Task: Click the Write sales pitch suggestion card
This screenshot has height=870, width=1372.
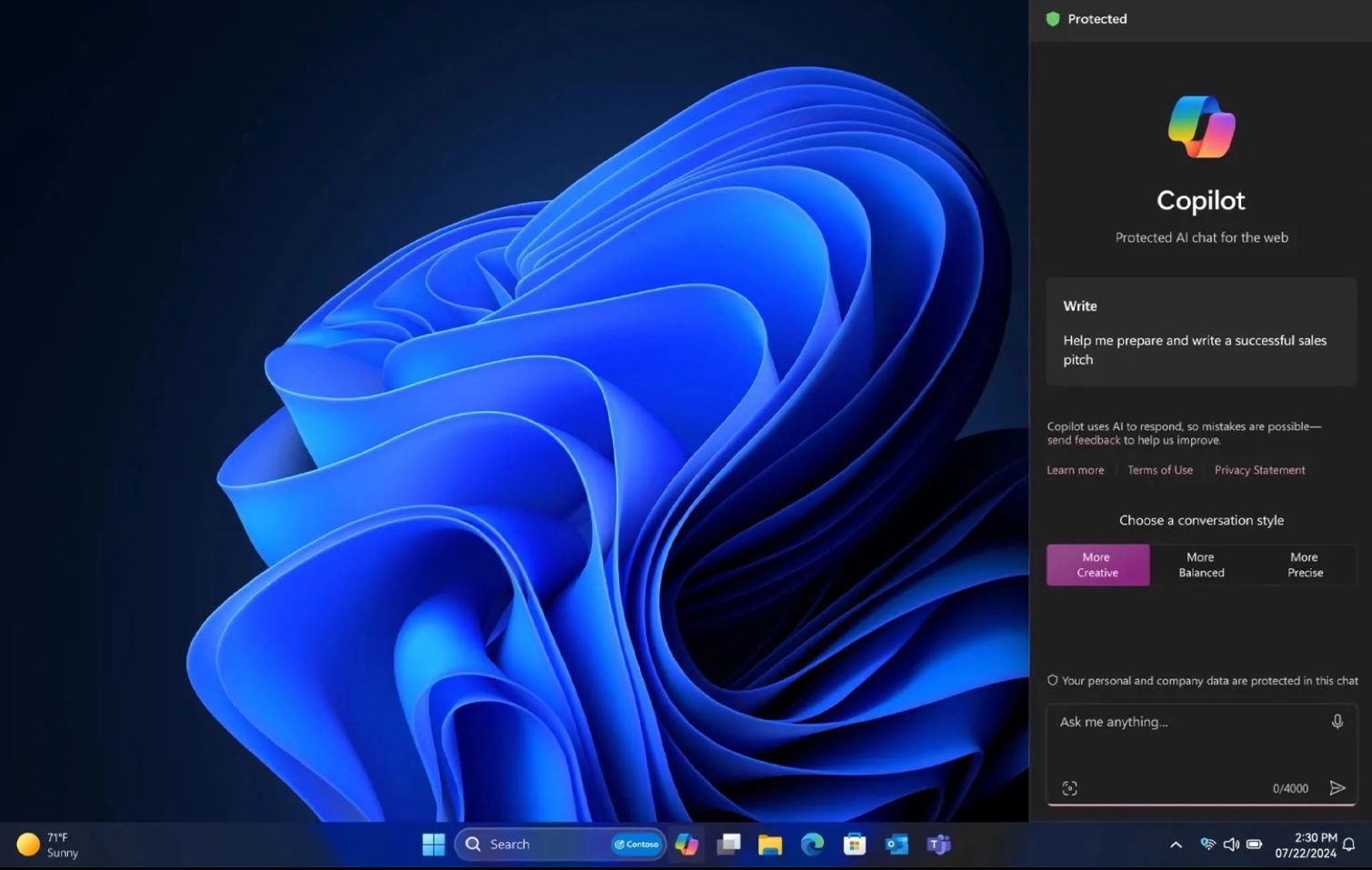Action: tap(1201, 332)
